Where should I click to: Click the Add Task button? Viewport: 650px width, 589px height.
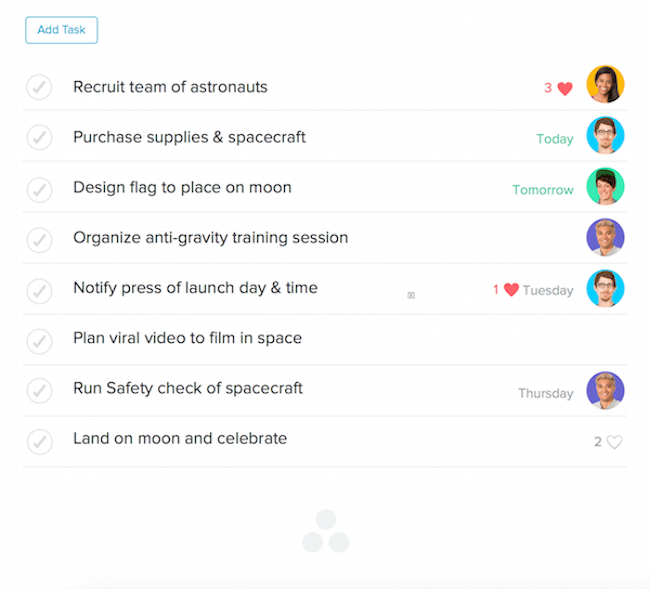[61, 30]
